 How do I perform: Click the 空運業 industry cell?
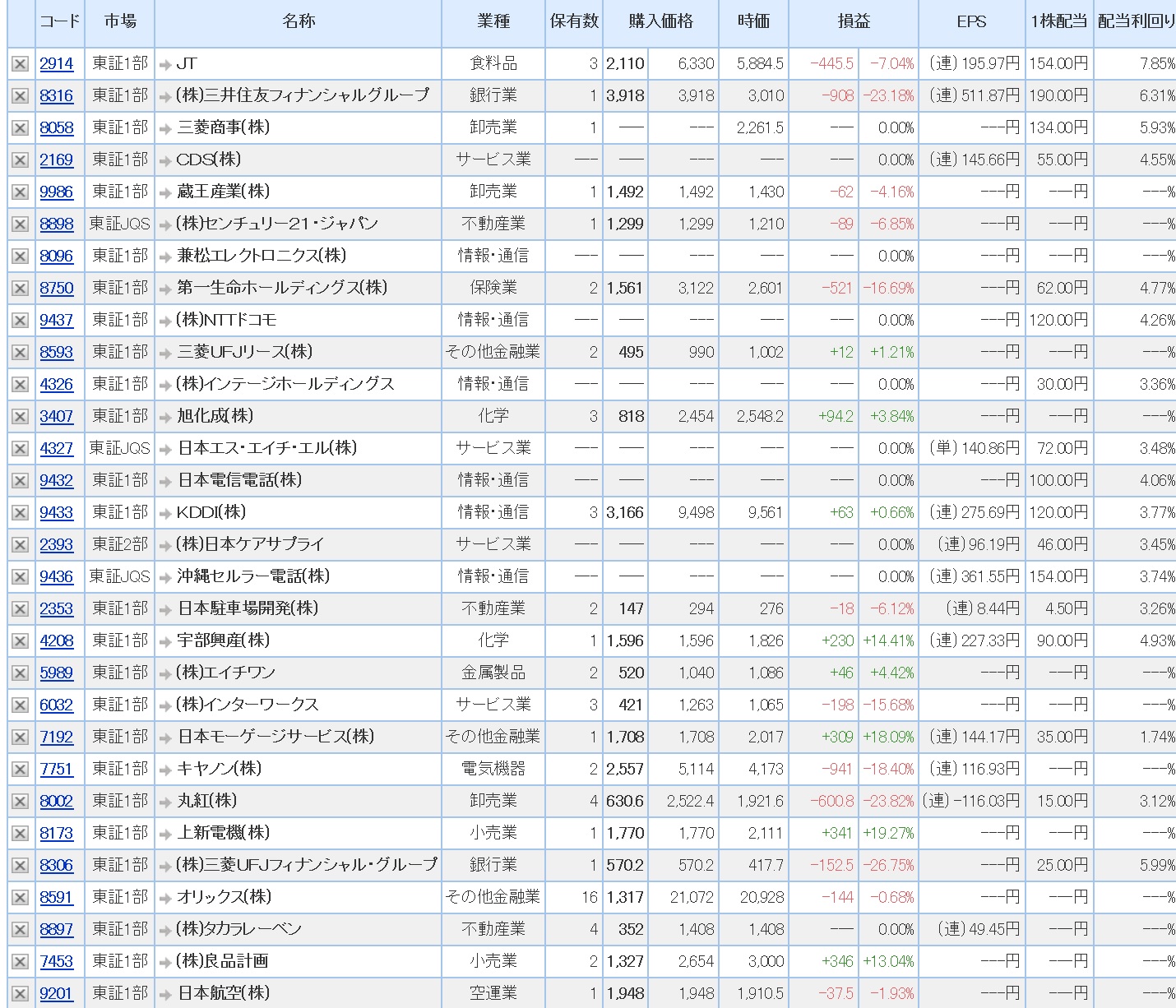coord(493,993)
